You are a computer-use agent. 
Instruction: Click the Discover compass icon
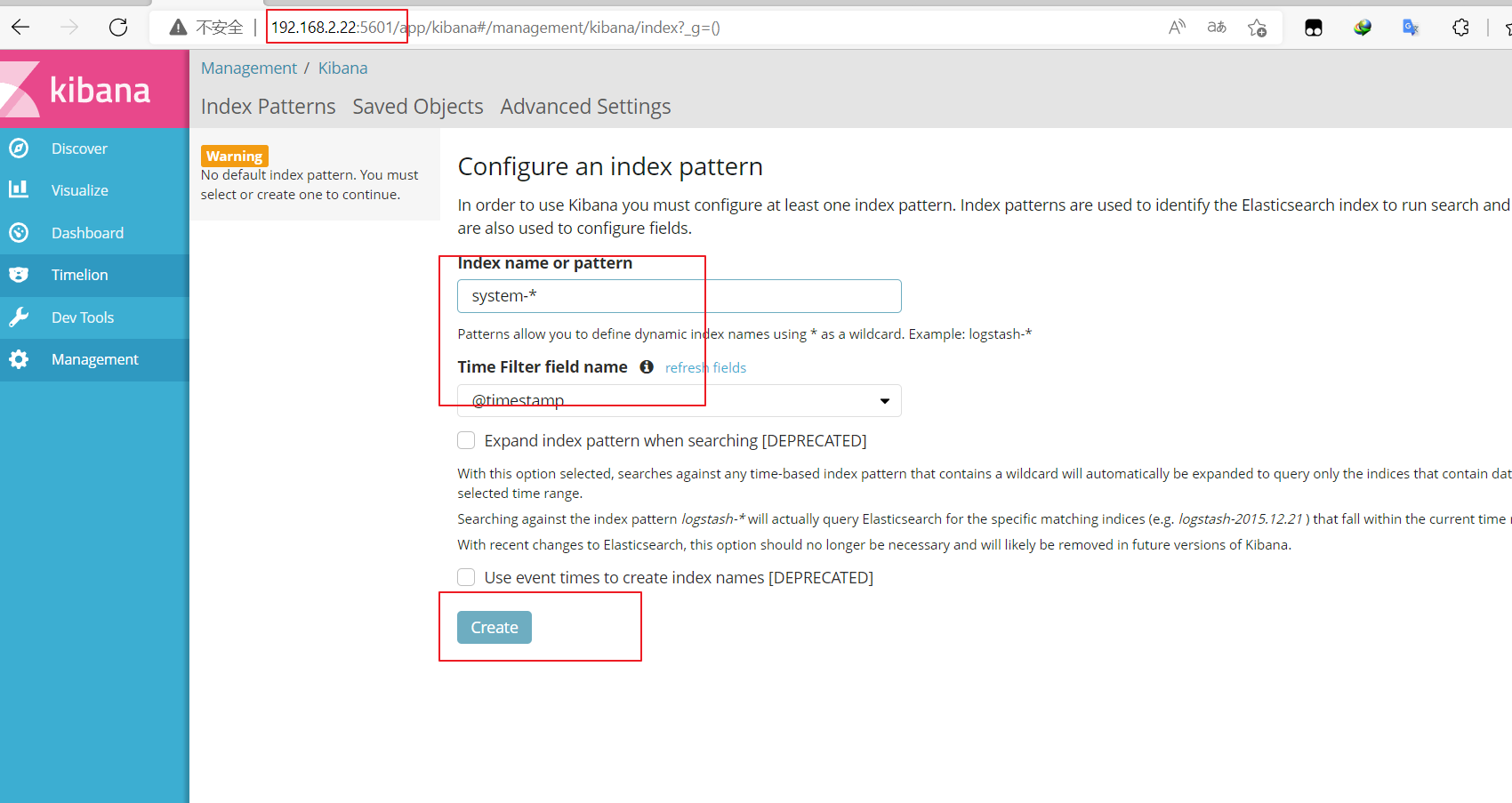tap(19, 149)
